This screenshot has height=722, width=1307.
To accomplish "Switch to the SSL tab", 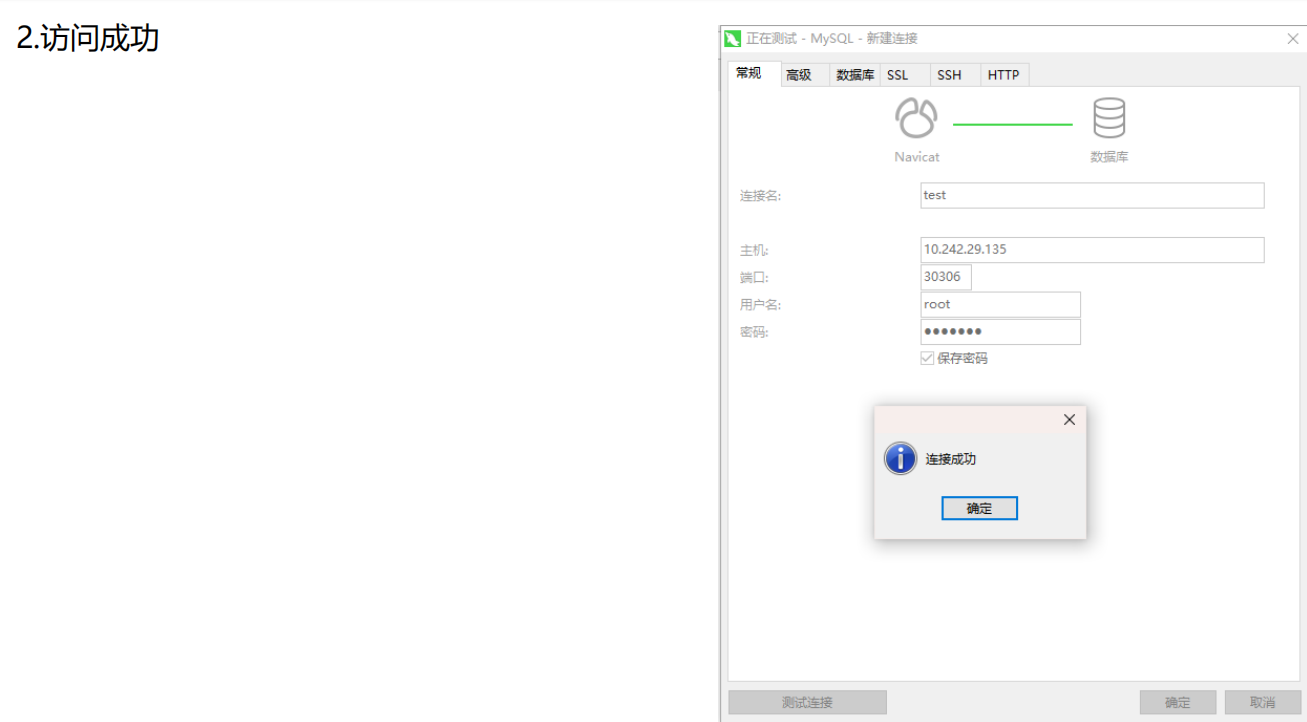I will pyautogui.click(x=898, y=74).
